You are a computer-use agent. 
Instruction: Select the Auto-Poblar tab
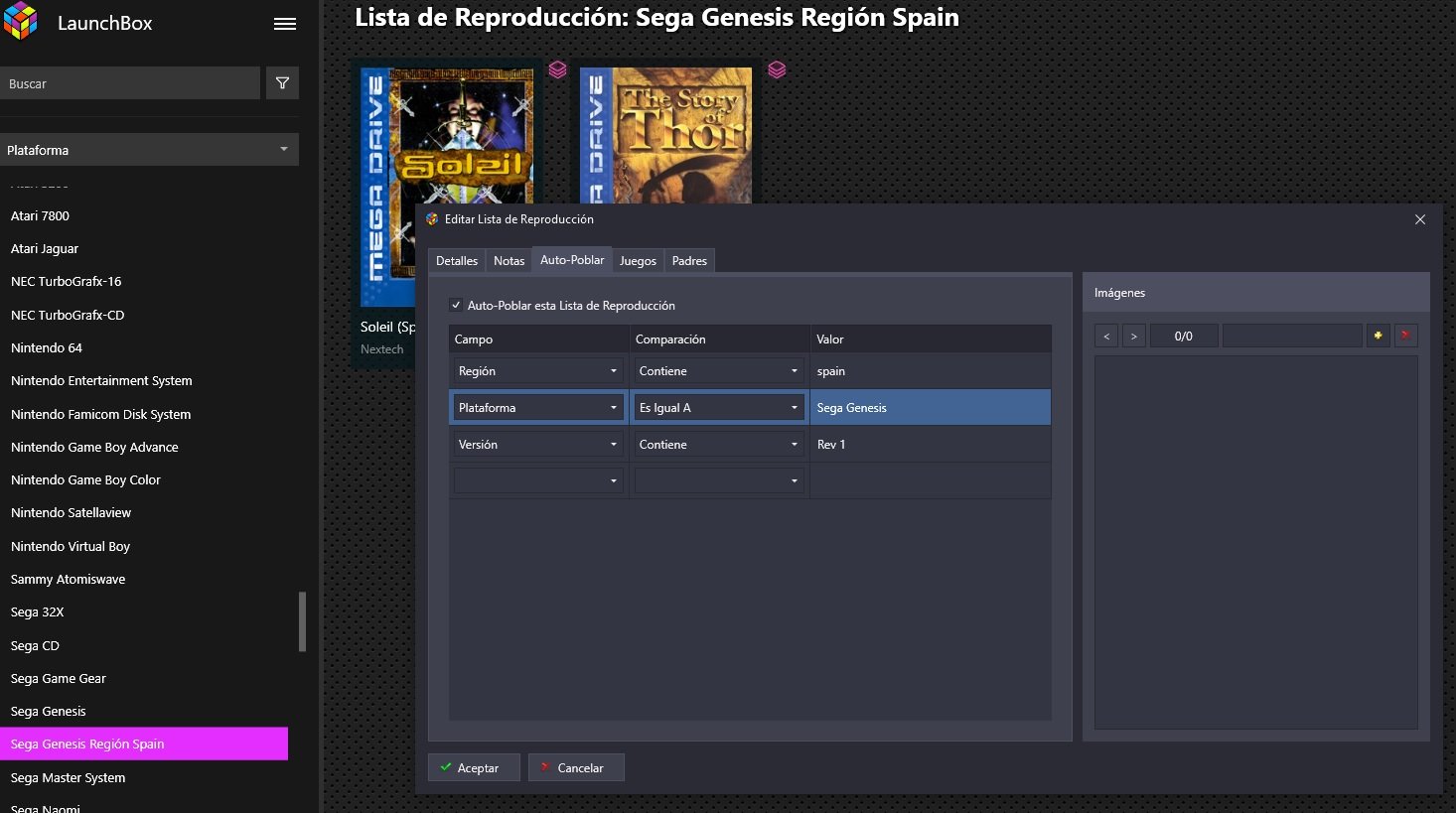pyautogui.click(x=572, y=260)
